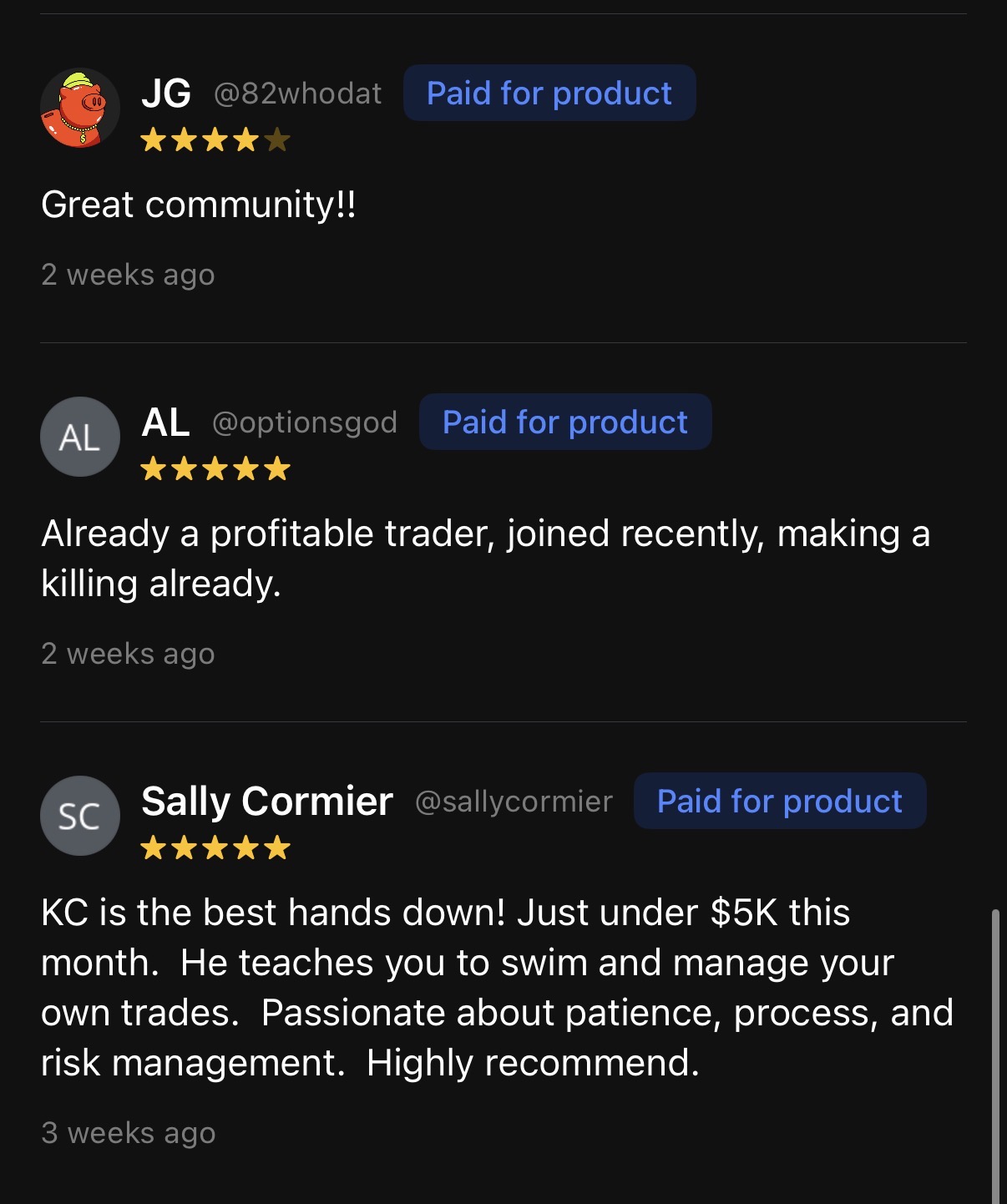Click Sally Cormier's five-star rating
The height and width of the screenshot is (1204, 1007).
(x=215, y=848)
